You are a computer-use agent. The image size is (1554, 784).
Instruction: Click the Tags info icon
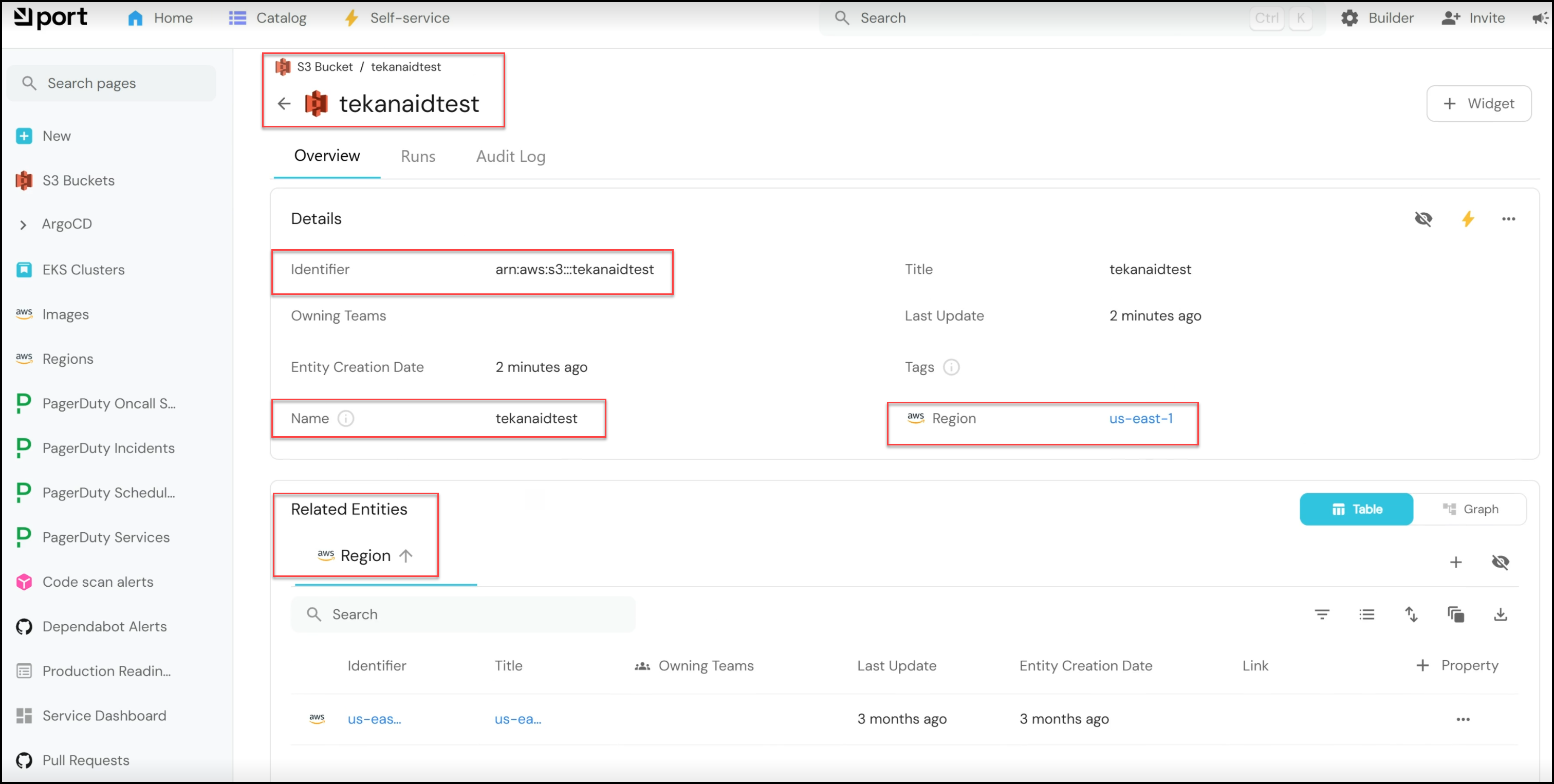[x=951, y=367]
